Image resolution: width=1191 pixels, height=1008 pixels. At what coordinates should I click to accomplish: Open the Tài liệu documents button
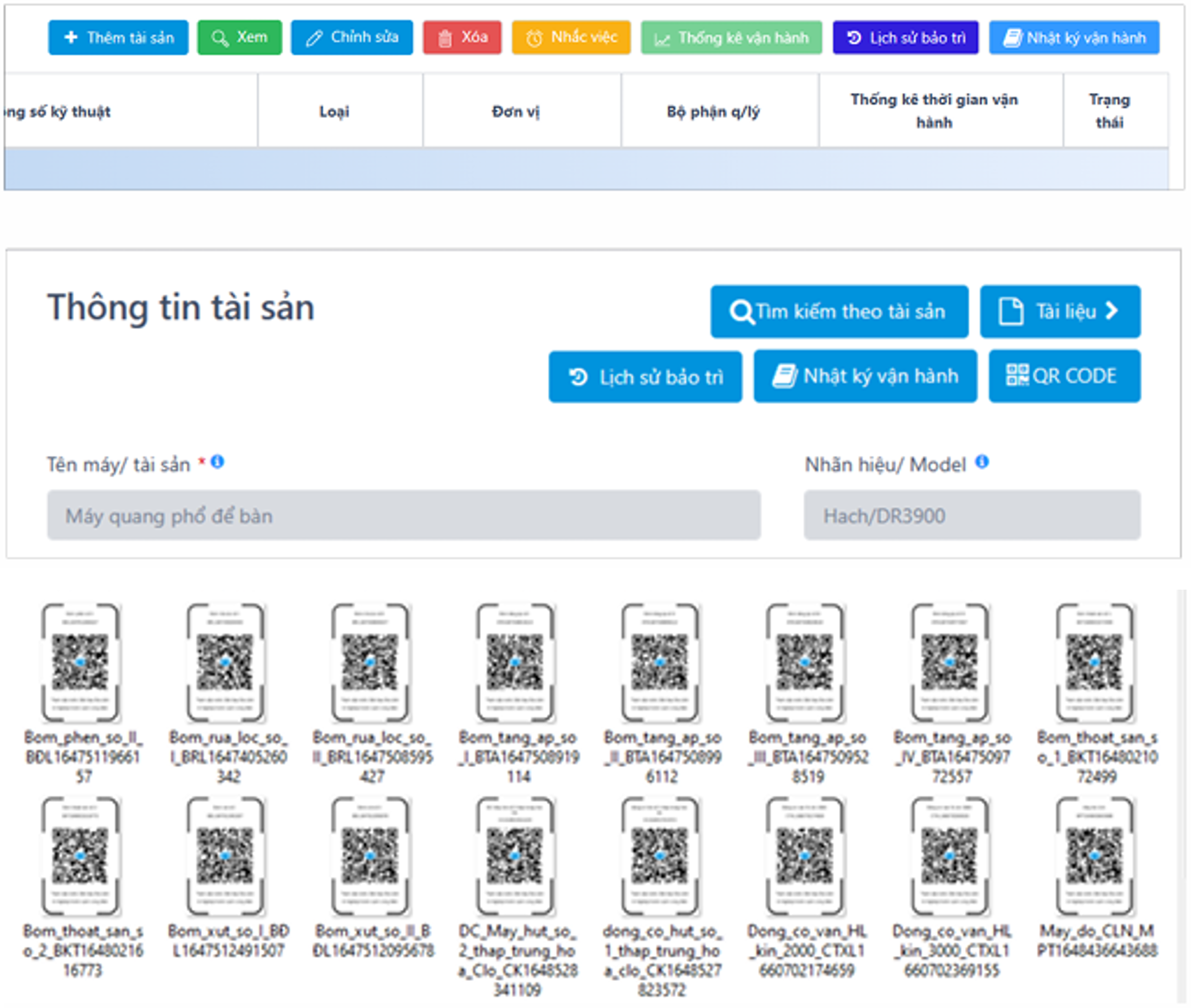1060,312
